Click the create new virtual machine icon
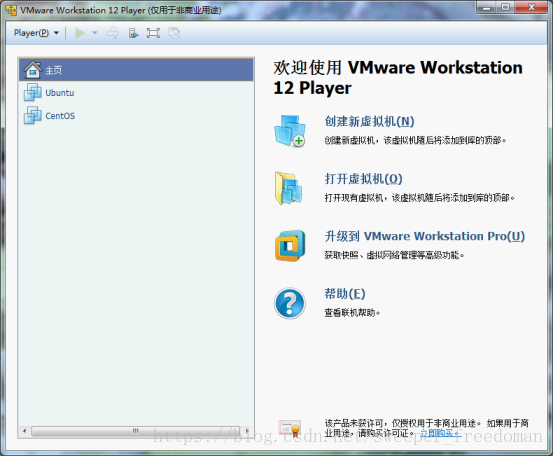Image resolution: width=554 pixels, height=456 pixels. 290,131
